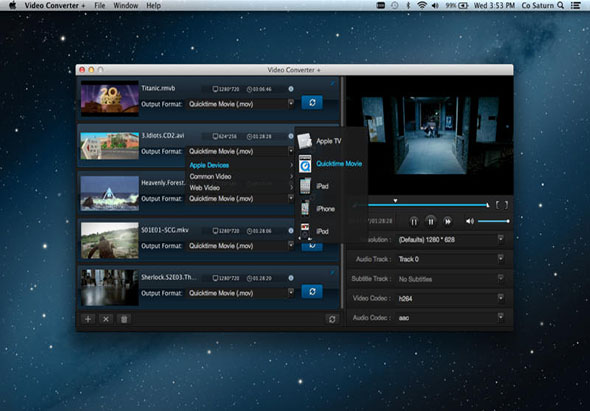
Task: Open info icon for Sherlock.S2E03 row
Action: [x=291, y=278]
